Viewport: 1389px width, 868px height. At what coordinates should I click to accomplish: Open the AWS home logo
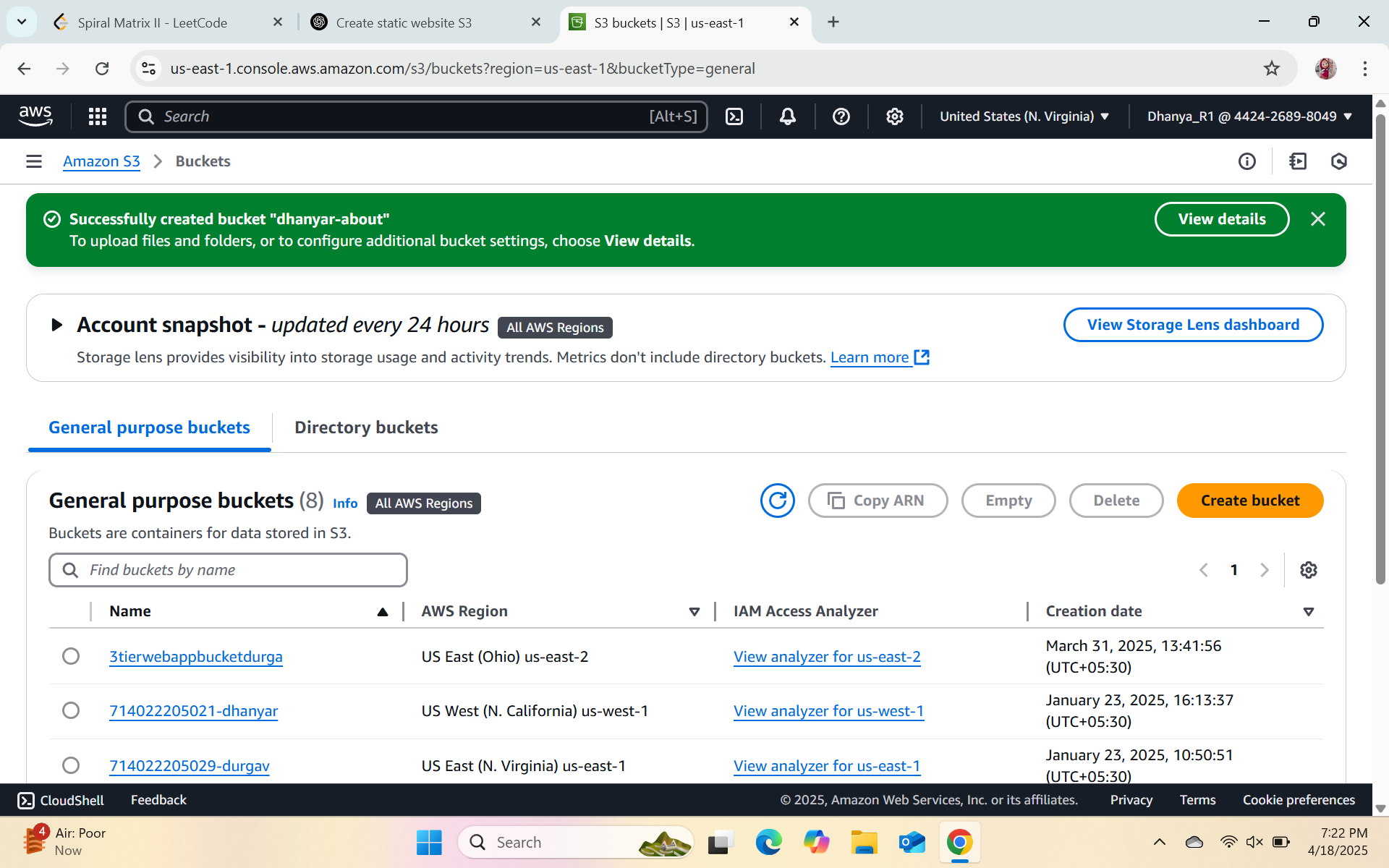coord(35,116)
